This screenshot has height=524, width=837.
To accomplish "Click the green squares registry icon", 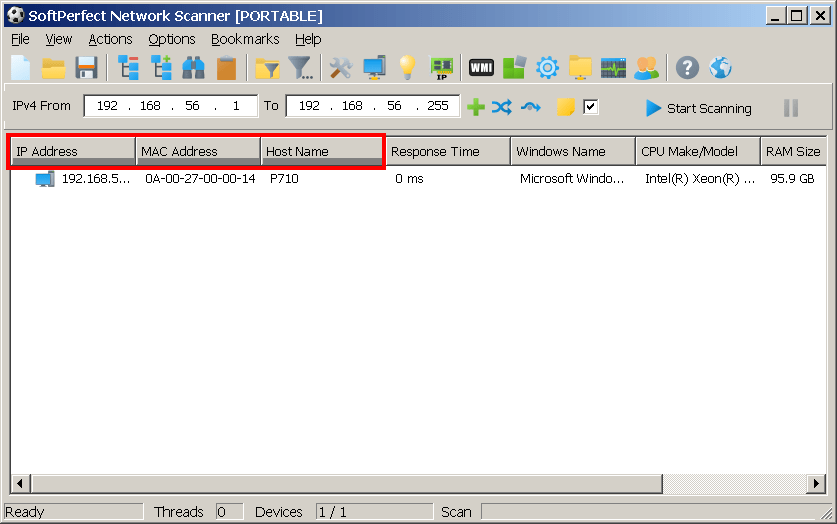I will pyautogui.click(x=515, y=68).
